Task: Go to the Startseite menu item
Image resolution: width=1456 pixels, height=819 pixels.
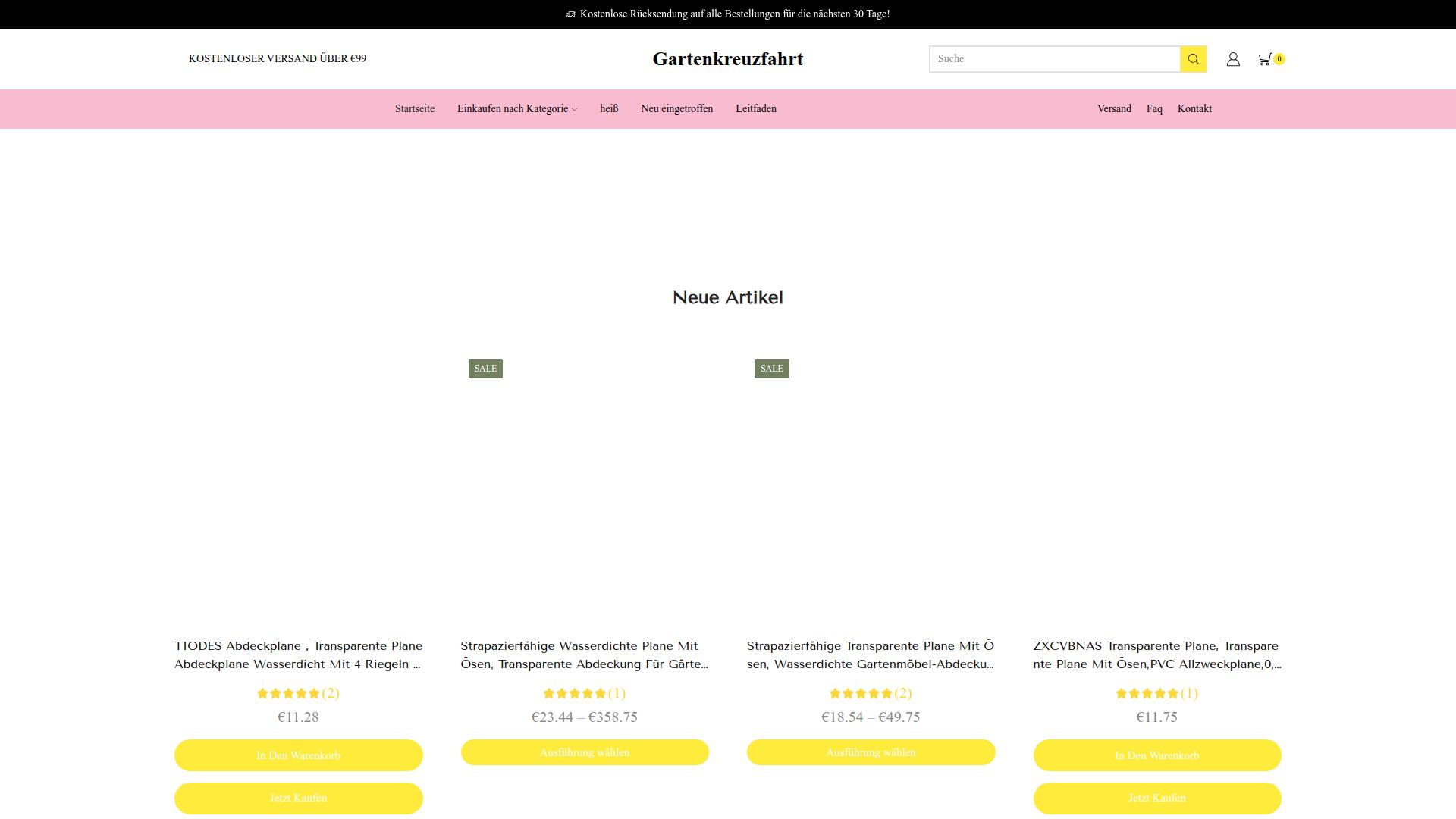Action: pyautogui.click(x=415, y=109)
